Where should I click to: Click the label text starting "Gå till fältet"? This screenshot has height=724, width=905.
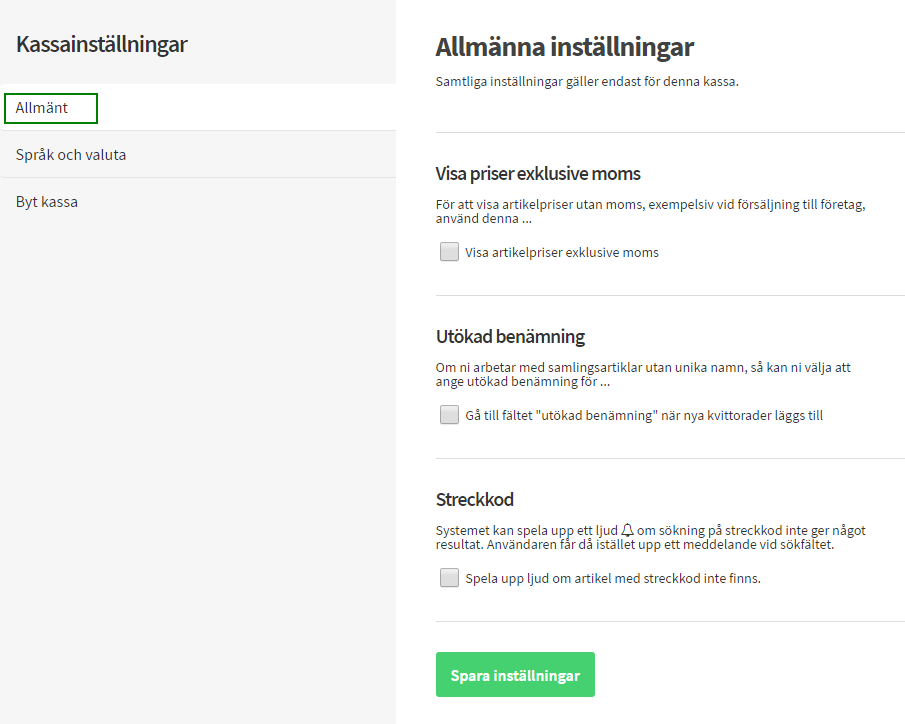pos(644,415)
